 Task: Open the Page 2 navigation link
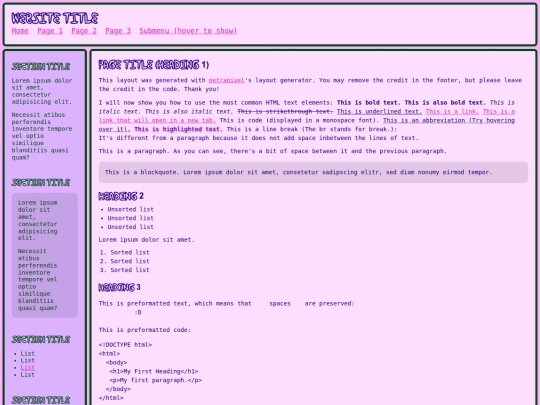(84, 31)
